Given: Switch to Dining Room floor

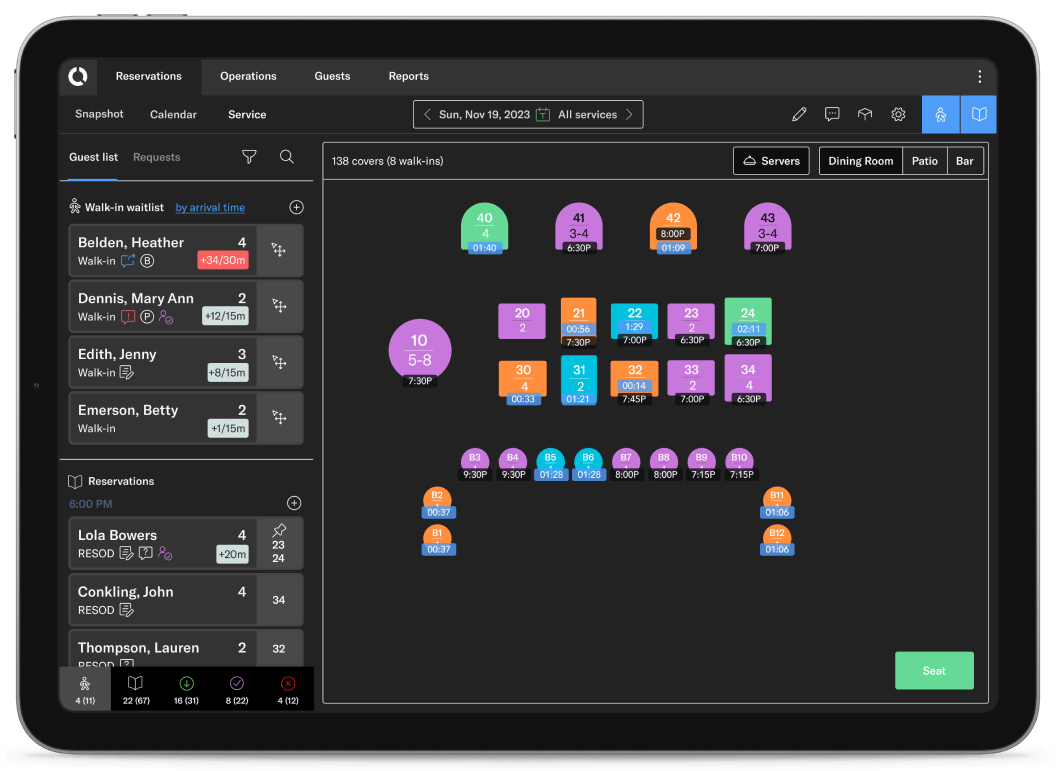Looking at the screenshot, I should tap(861, 161).
